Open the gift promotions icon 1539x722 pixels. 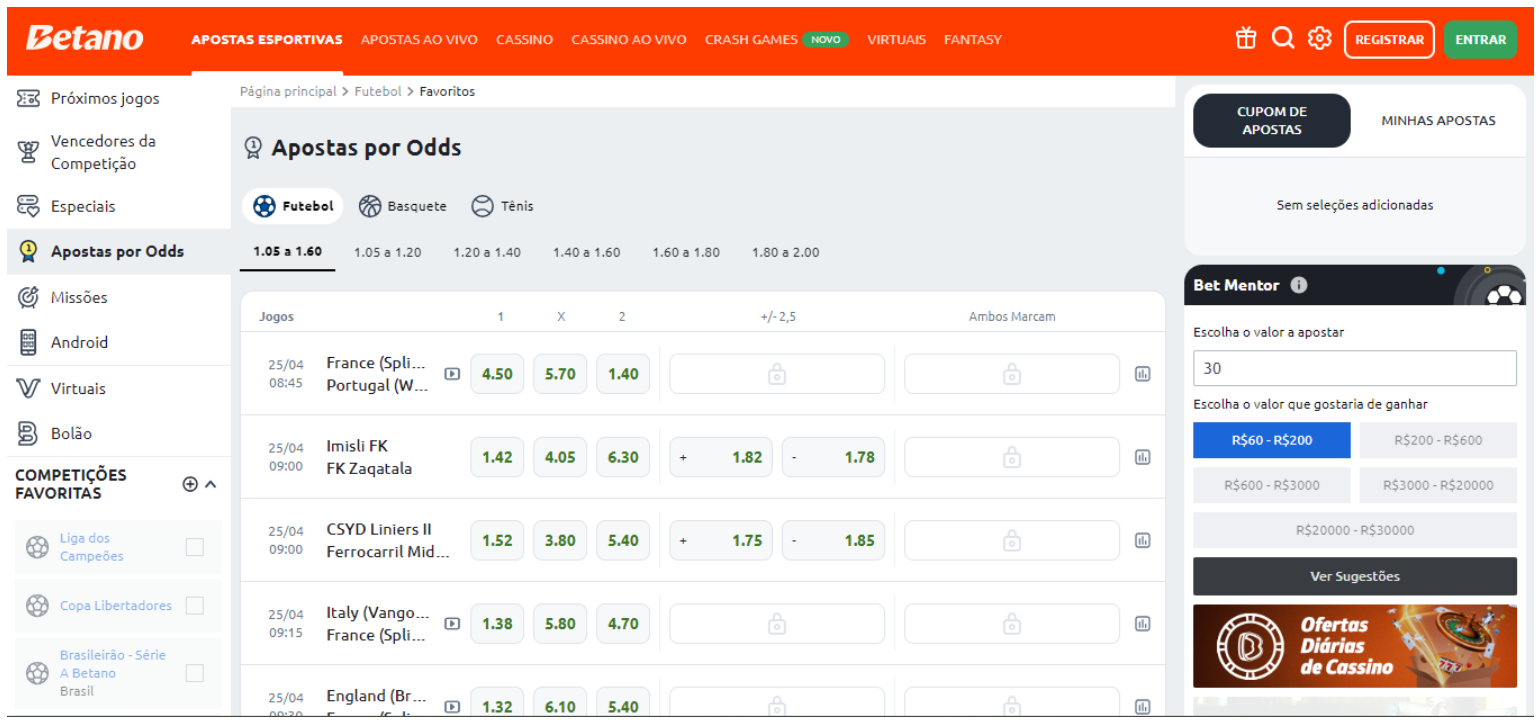1246,38
